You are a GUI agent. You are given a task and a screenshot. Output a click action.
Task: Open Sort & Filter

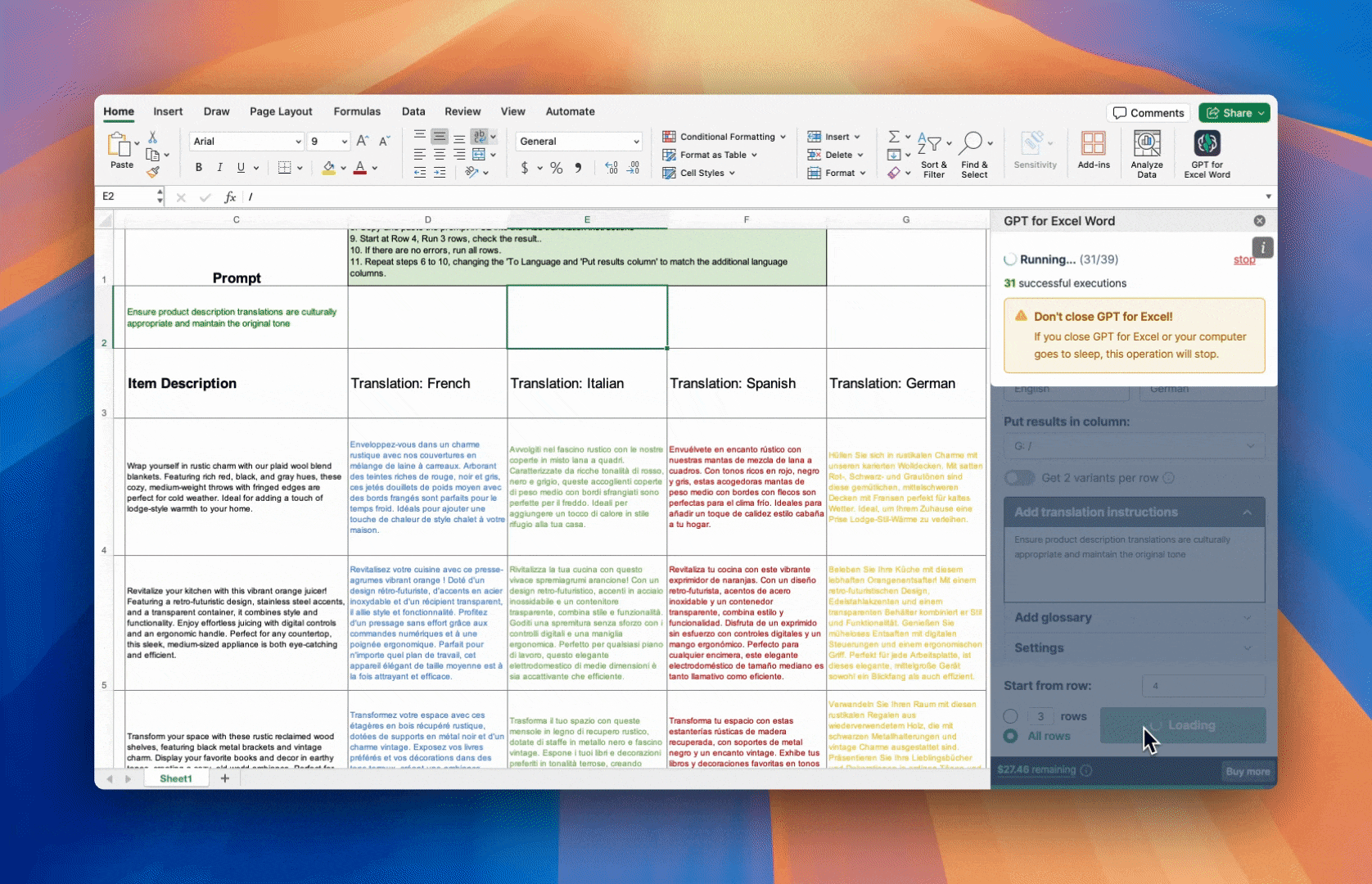933,155
